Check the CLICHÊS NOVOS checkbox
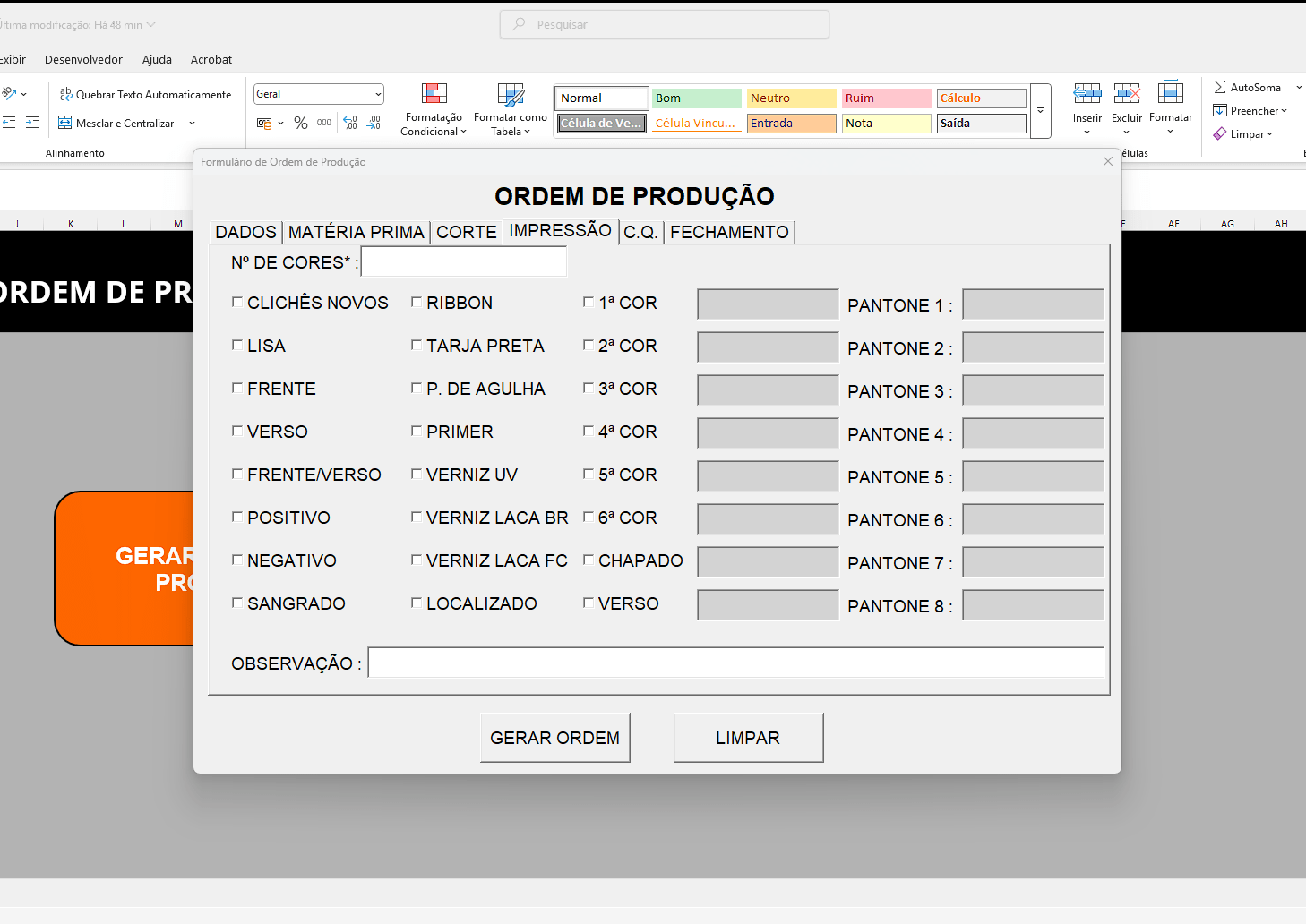The height and width of the screenshot is (924, 1306). 237,303
